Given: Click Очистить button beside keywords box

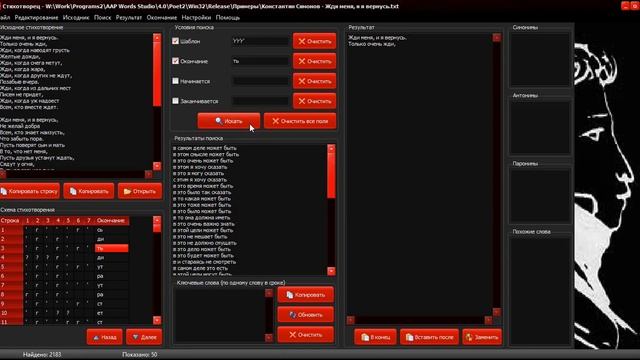Looking at the screenshot, I should 305,335.
